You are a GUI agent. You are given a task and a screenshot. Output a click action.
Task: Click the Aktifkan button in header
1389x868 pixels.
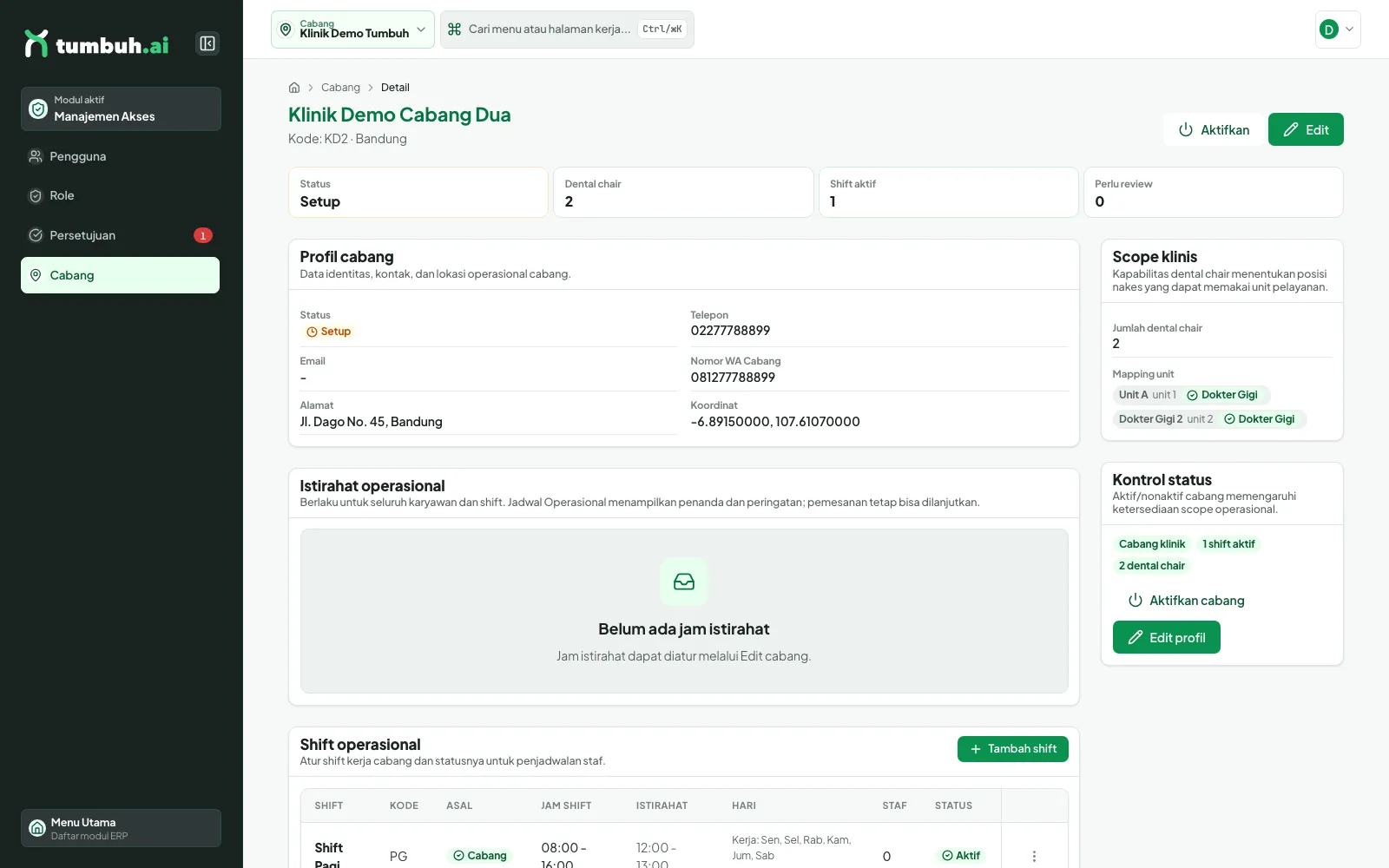(1214, 129)
